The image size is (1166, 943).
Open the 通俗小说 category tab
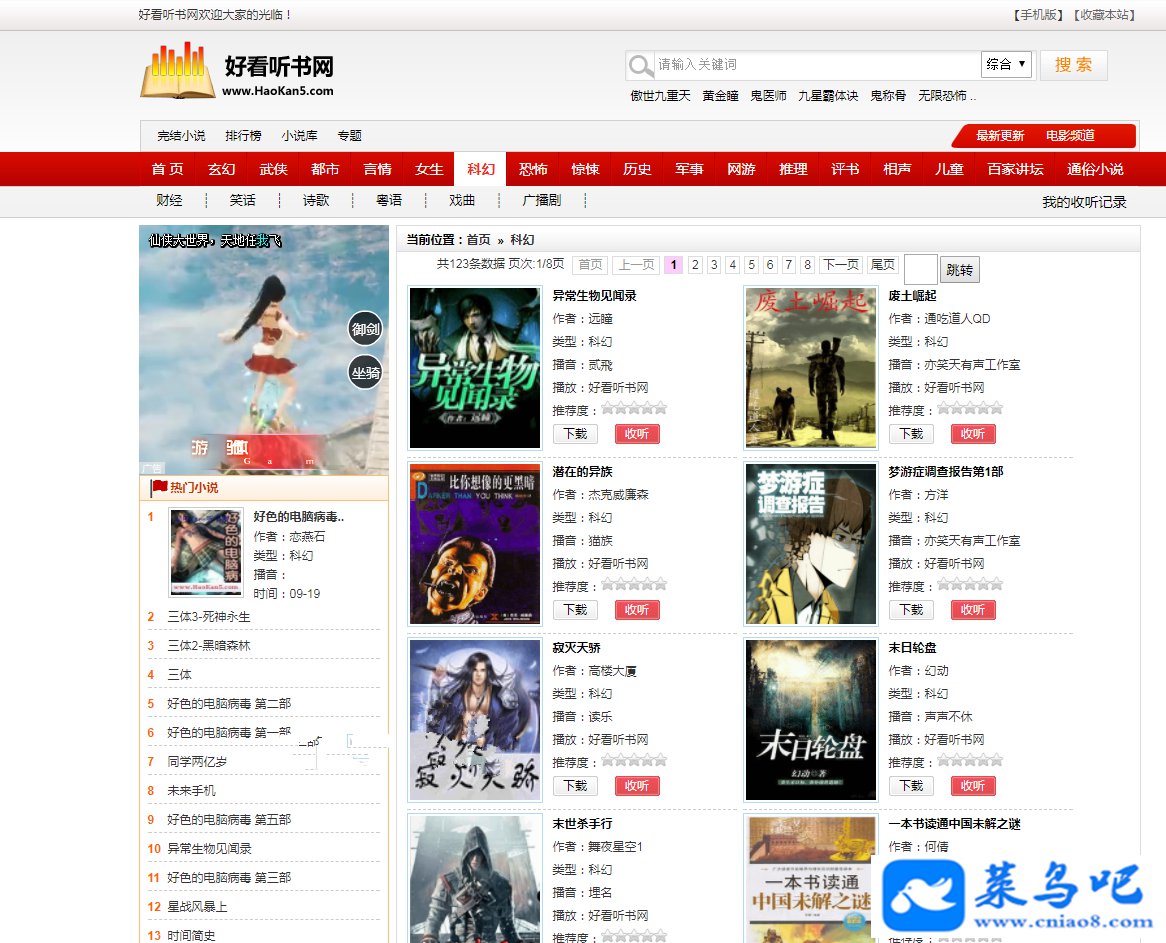1095,170
